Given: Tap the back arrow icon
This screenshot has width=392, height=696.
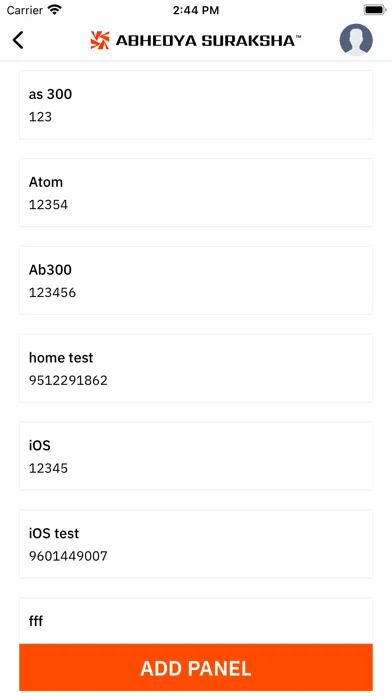Looking at the screenshot, I should tap(18, 40).
